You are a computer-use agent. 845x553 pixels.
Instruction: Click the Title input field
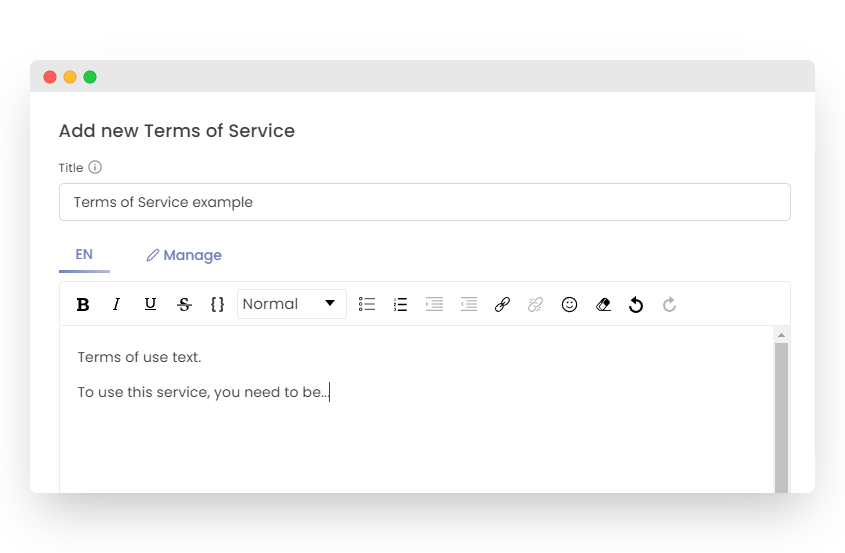point(424,202)
